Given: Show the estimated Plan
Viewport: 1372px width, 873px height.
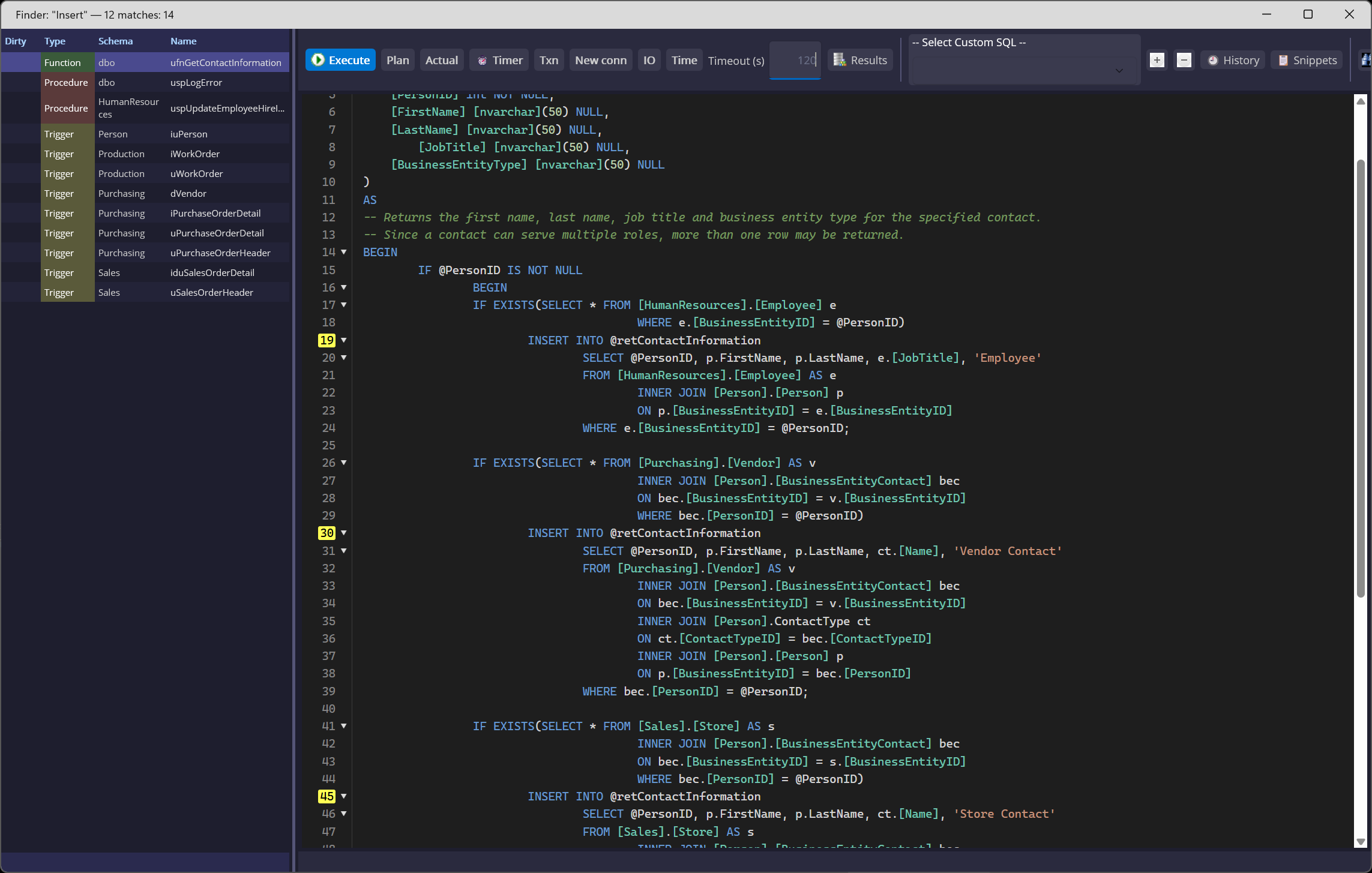Looking at the screenshot, I should 397,60.
